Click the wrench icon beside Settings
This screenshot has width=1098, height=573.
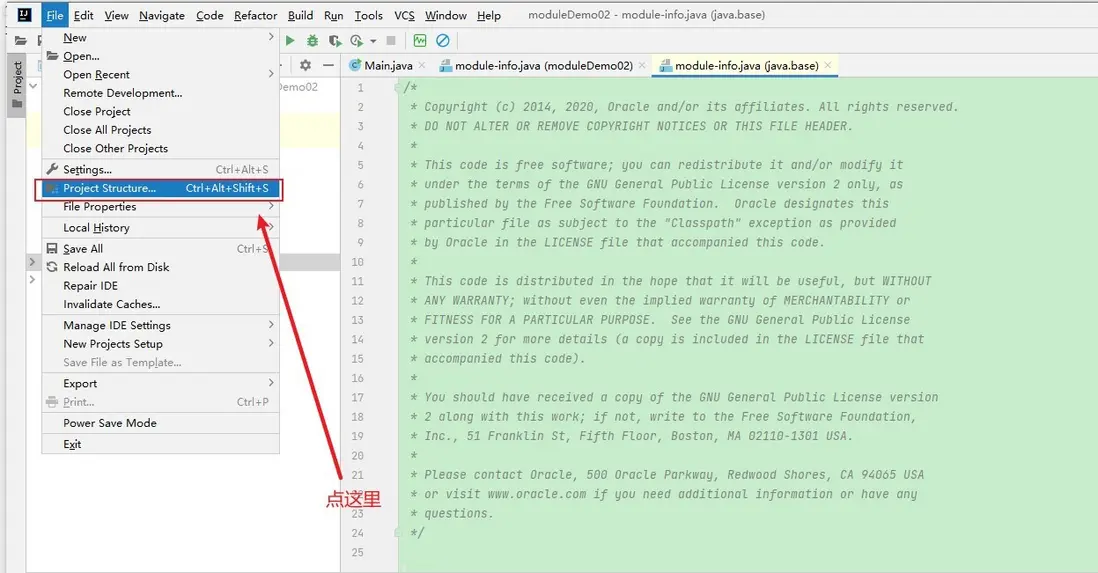[x=52, y=169]
